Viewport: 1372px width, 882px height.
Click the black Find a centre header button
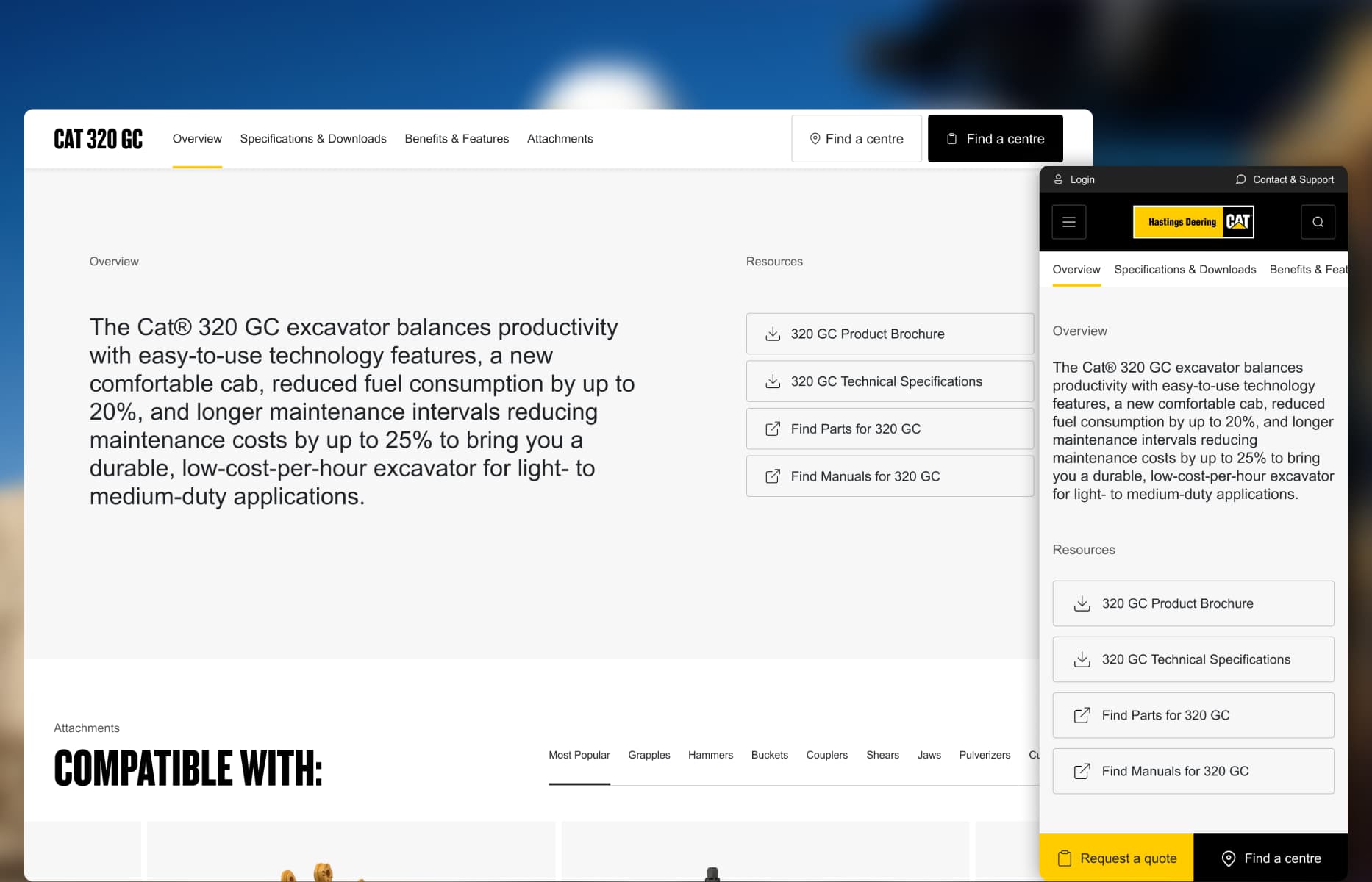995,139
